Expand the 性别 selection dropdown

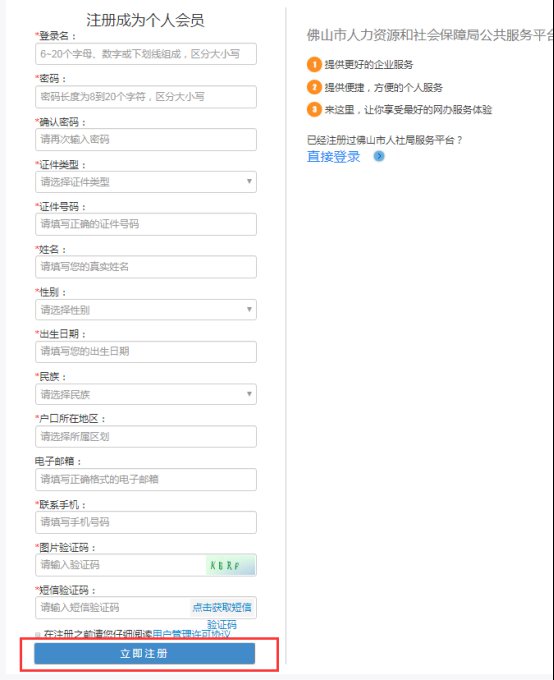pyautogui.click(x=146, y=310)
